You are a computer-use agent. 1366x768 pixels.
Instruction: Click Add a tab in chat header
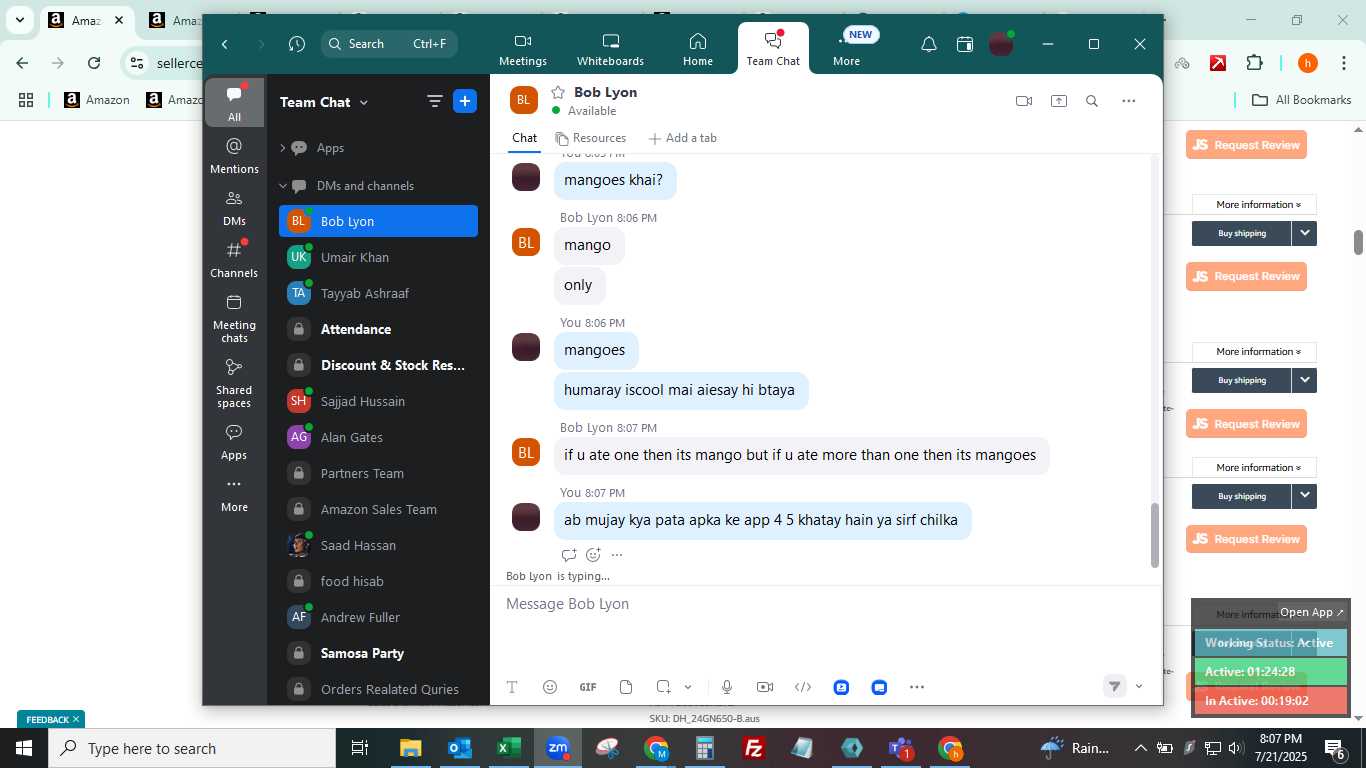click(682, 138)
